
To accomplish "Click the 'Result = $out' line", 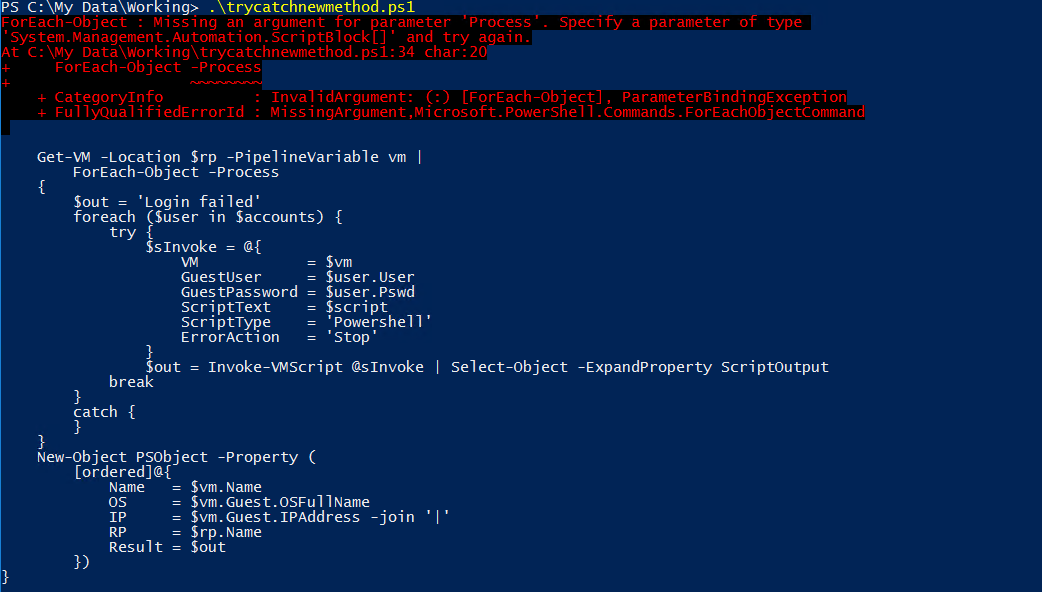I will tap(167, 547).
